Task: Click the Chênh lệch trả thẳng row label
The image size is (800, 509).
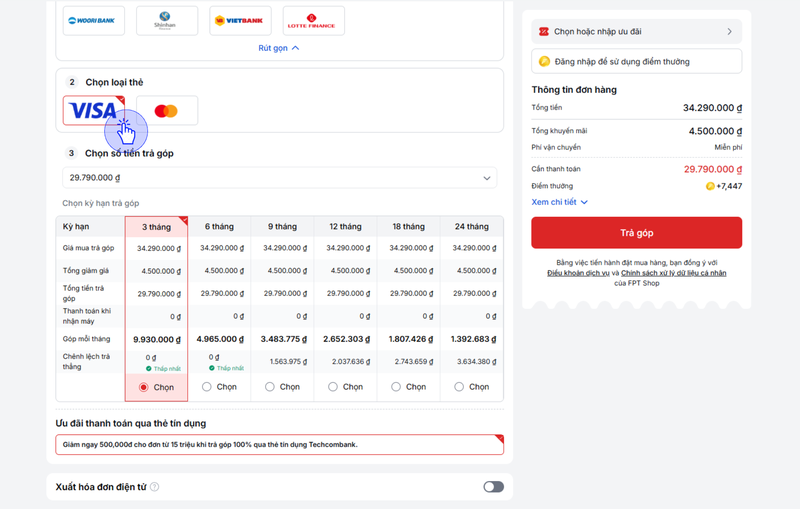Action: pos(86,362)
